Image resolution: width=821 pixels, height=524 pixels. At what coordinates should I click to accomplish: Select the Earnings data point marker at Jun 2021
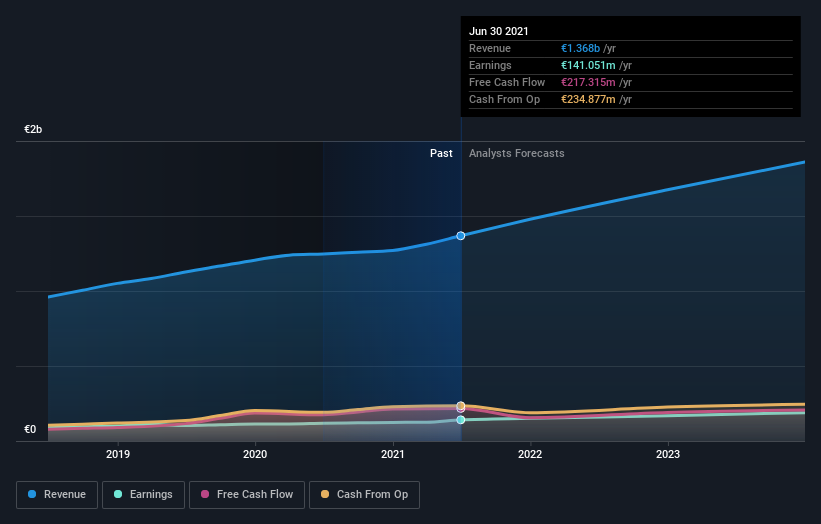[460, 420]
